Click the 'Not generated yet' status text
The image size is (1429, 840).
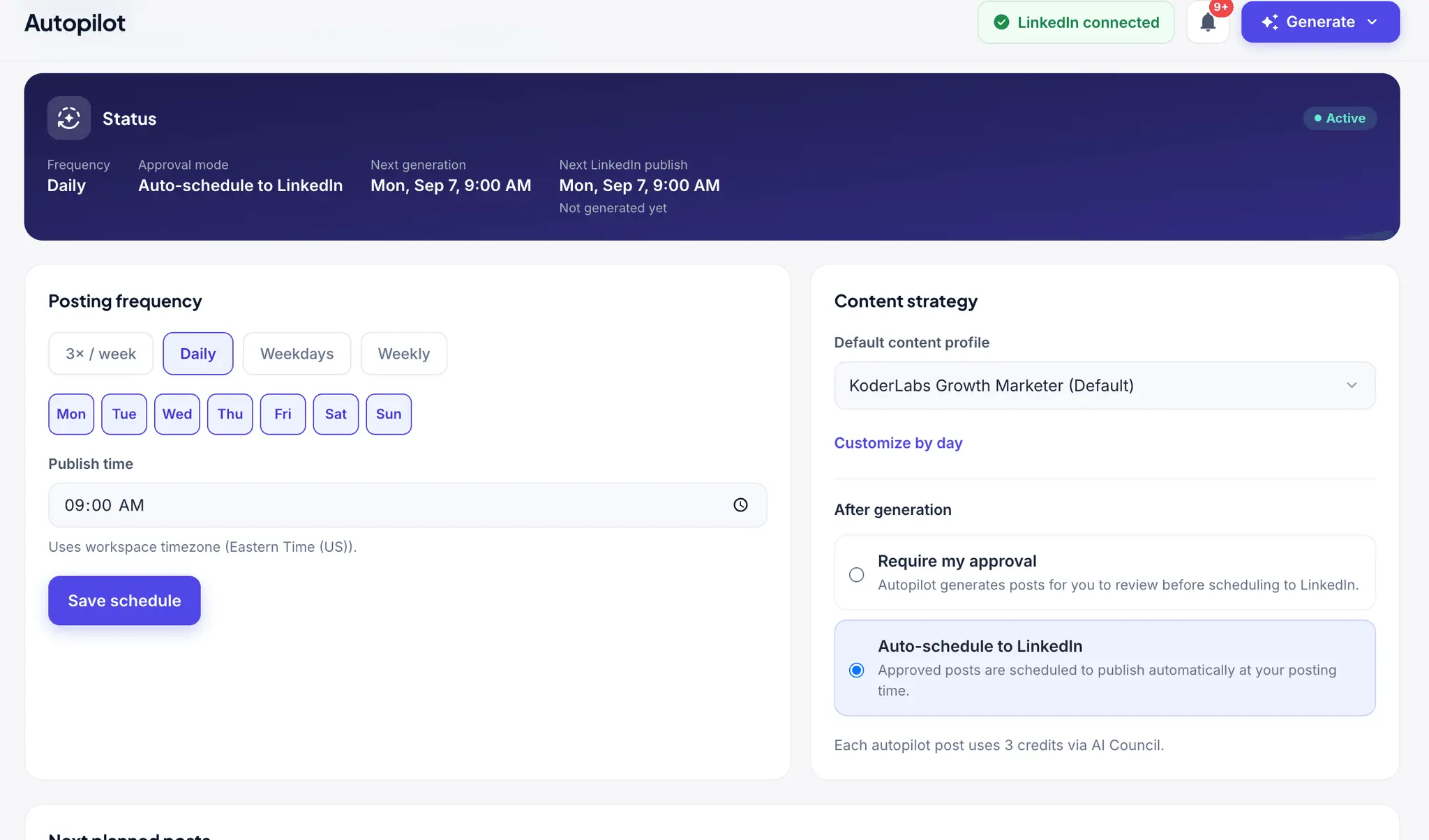[613, 208]
